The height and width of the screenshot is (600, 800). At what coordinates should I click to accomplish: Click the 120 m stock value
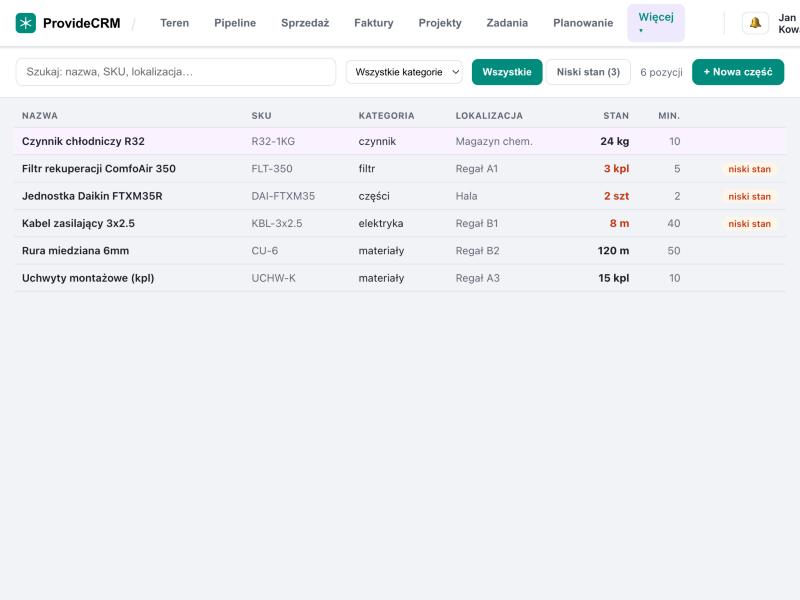coord(613,251)
